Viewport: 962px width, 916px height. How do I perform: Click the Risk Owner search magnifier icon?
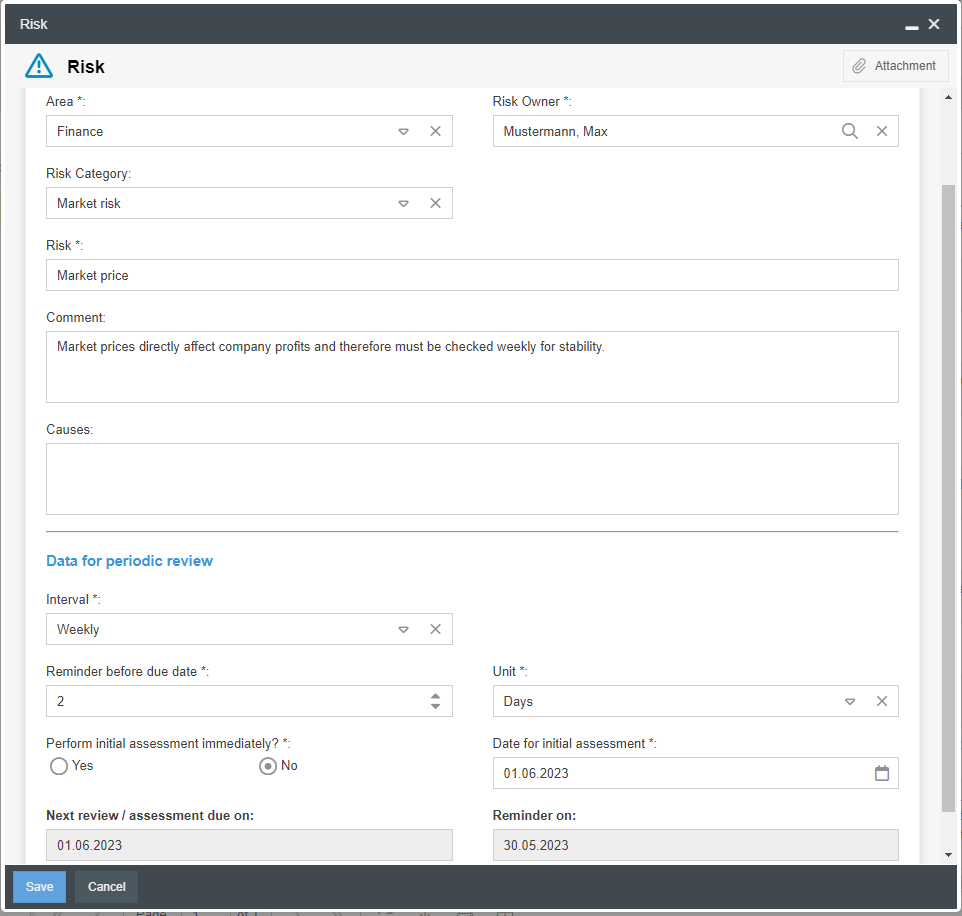pos(850,131)
